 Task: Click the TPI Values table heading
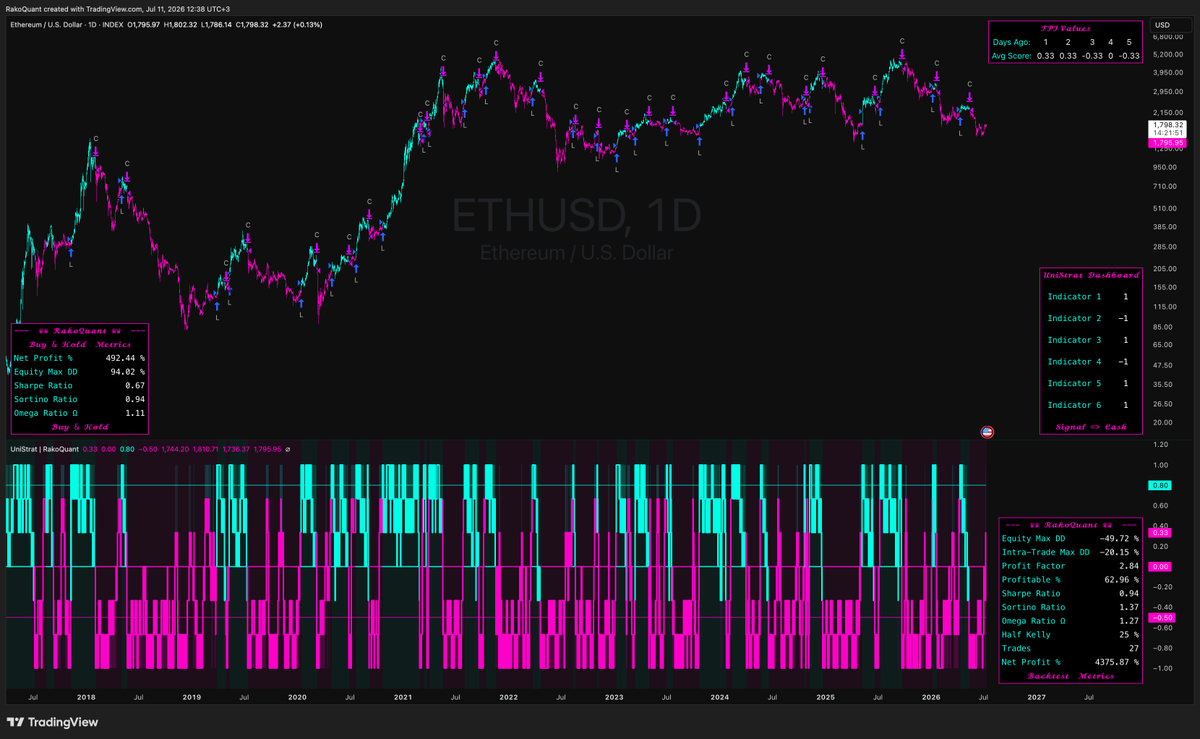(1064, 29)
